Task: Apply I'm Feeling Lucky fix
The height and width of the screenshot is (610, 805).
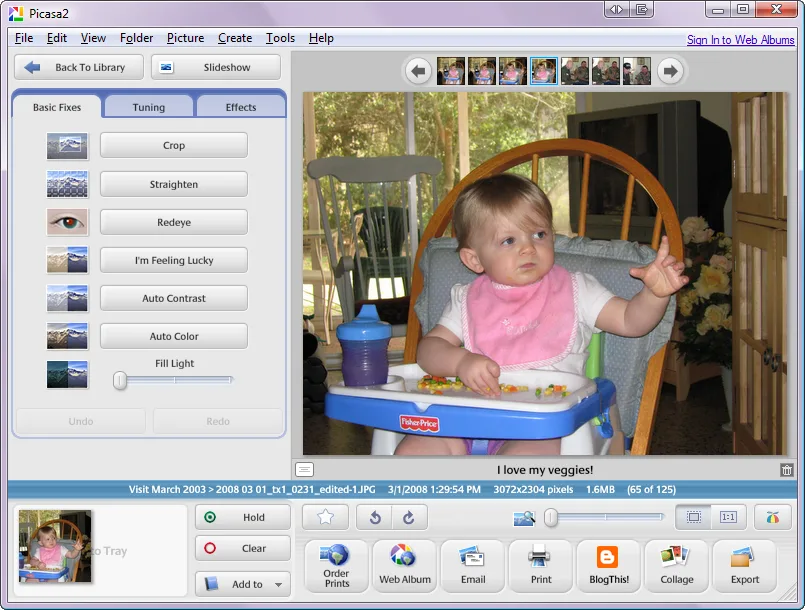Action: click(x=174, y=260)
